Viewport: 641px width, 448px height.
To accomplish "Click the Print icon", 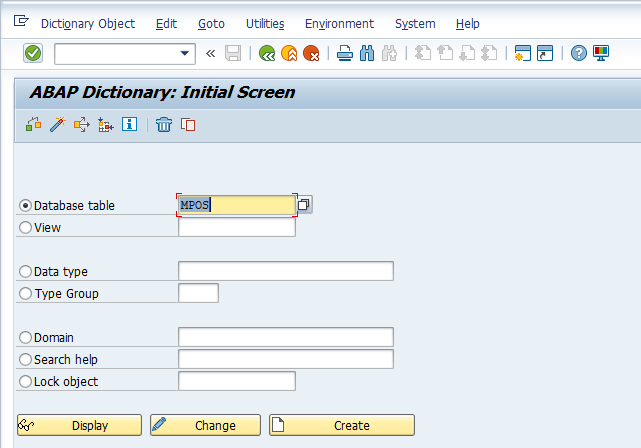I will click(345, 54).
